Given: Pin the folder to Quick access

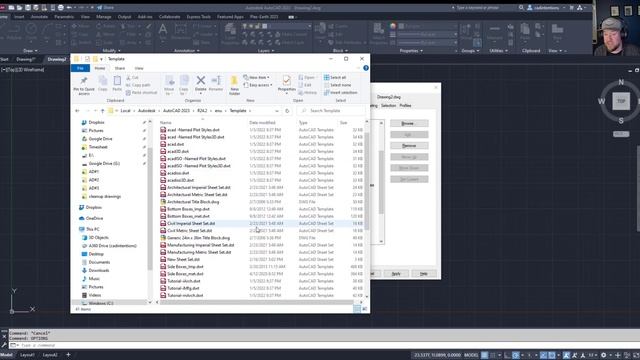Looking at the screenshot, I should 84,85.
